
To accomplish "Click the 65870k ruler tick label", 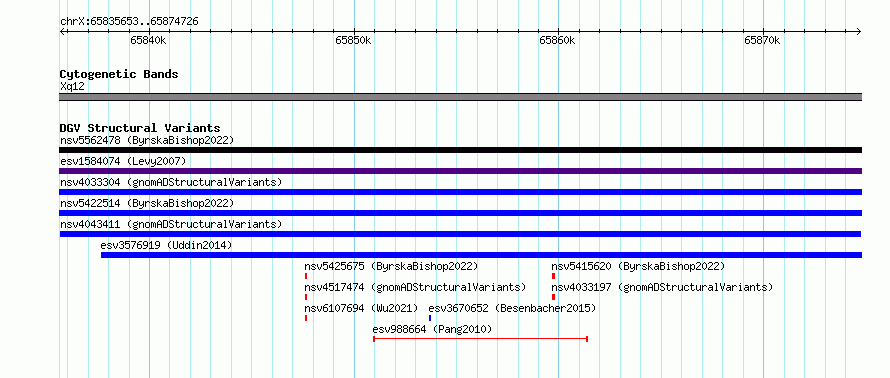I will (x=762, y=40).
